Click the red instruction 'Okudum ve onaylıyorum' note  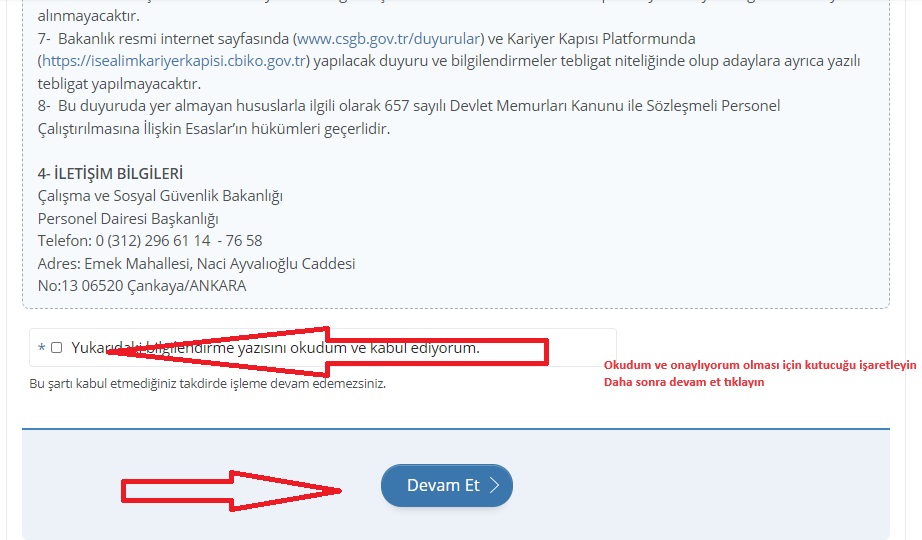(x=759, y=366)
